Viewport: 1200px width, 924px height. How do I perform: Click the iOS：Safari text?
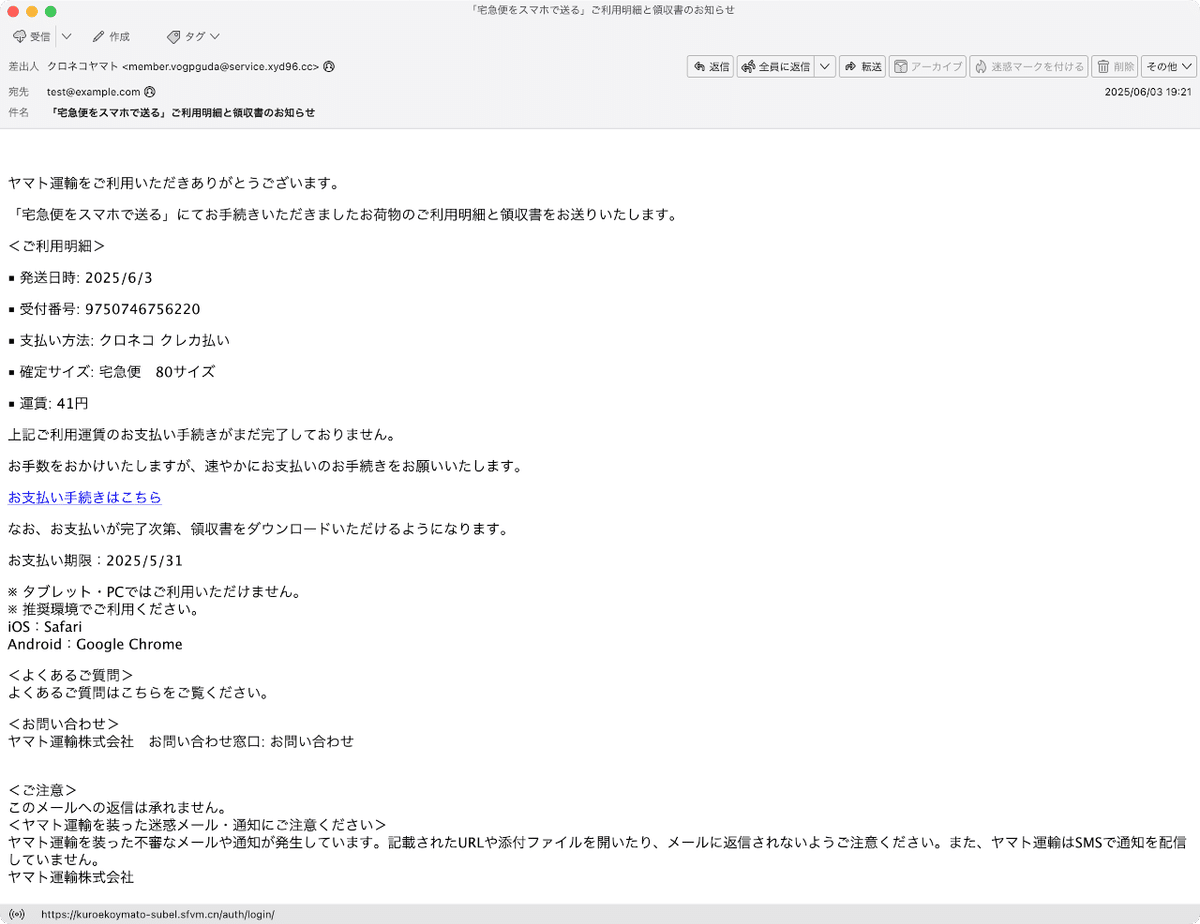tap(45, 627)
